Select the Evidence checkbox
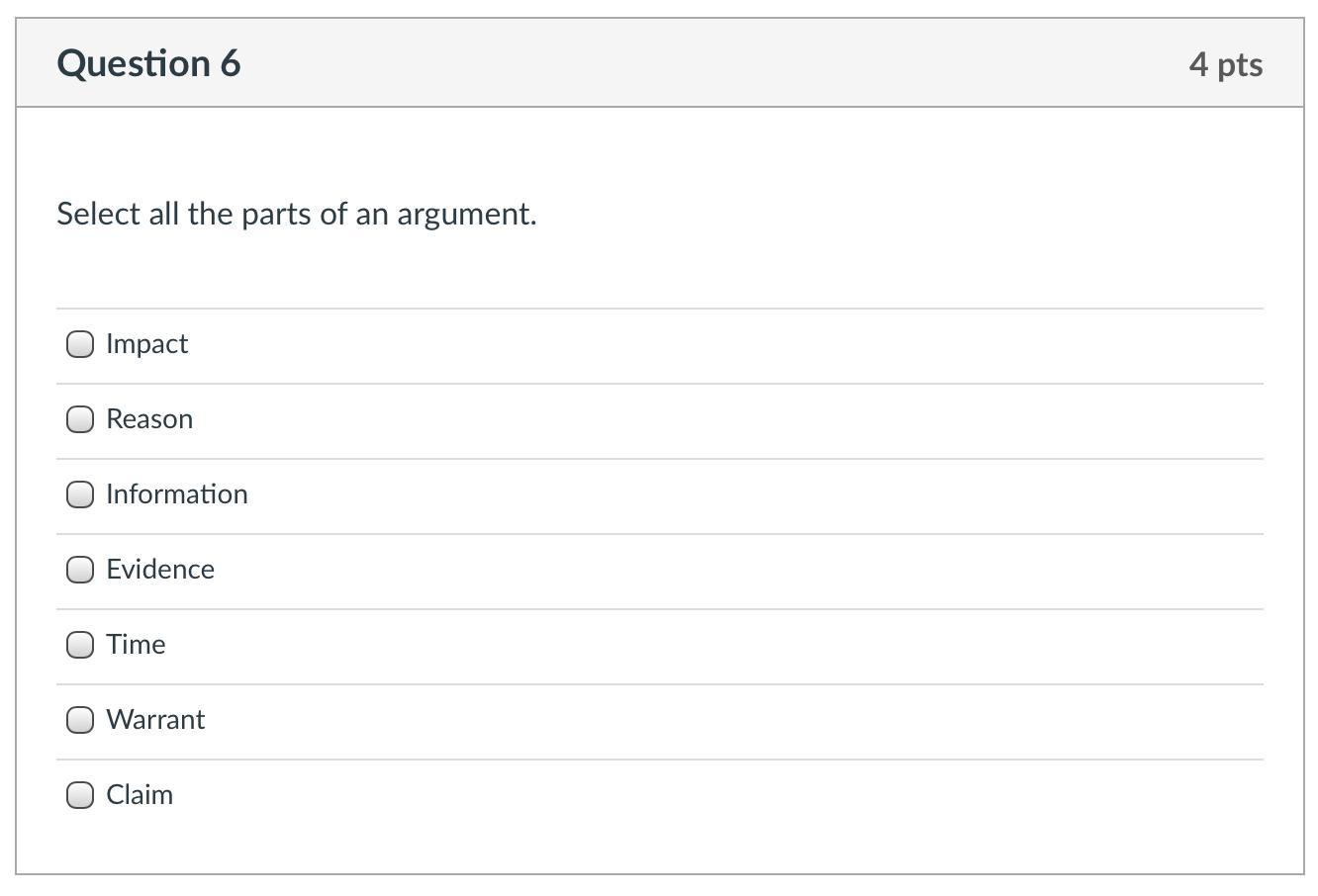Viewport: 1318px width, 896px height. click(80, 570)
